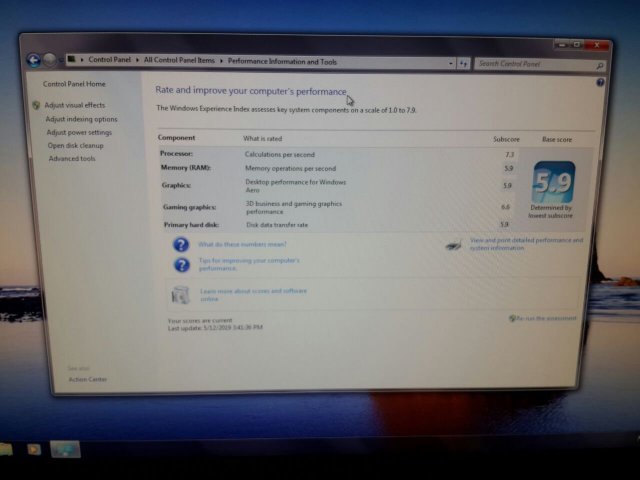Close the Control Panel window
Screen dimensions: 640x480
(x=597, y=45)
